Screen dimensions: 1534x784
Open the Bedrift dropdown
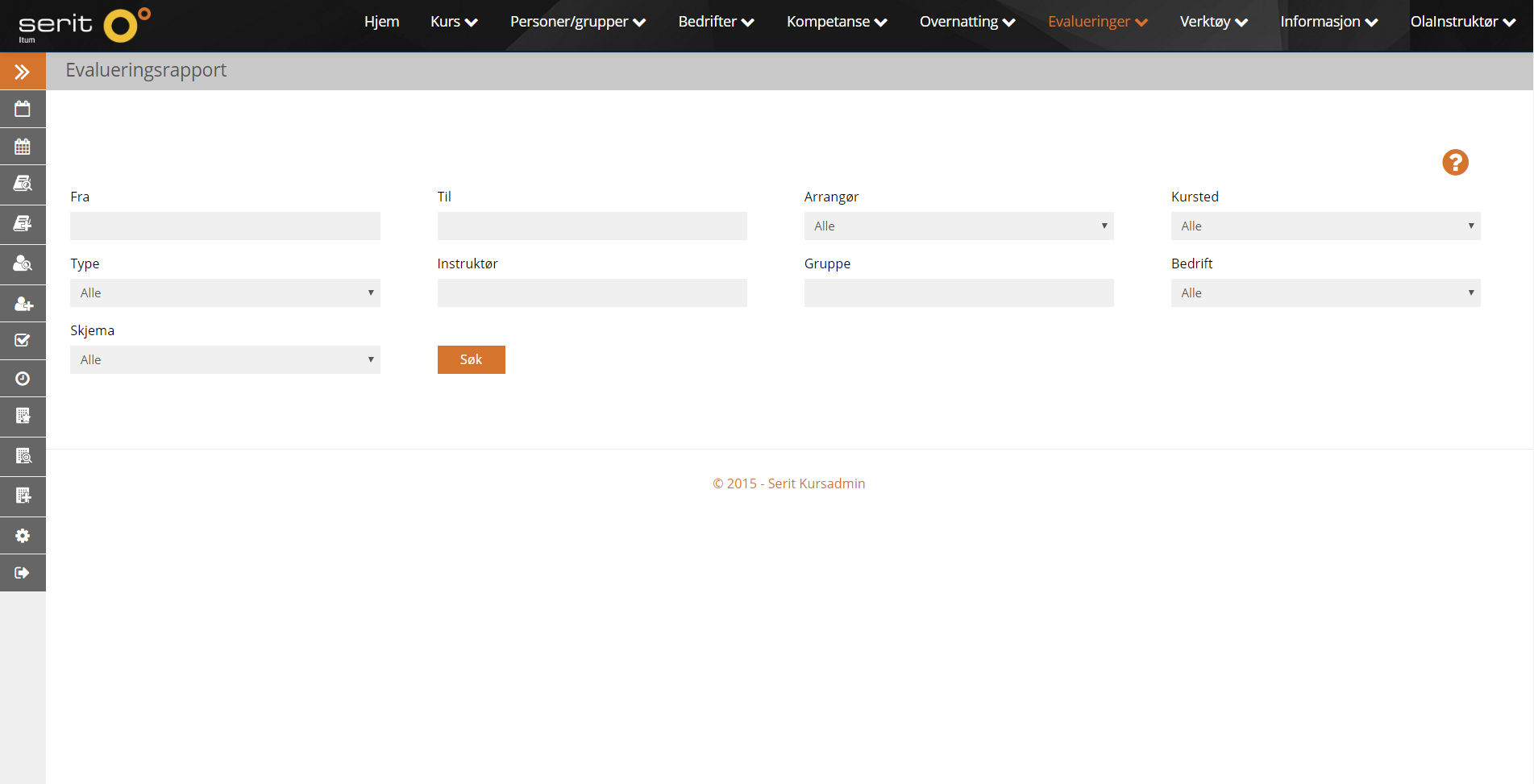coord(1325,292)
